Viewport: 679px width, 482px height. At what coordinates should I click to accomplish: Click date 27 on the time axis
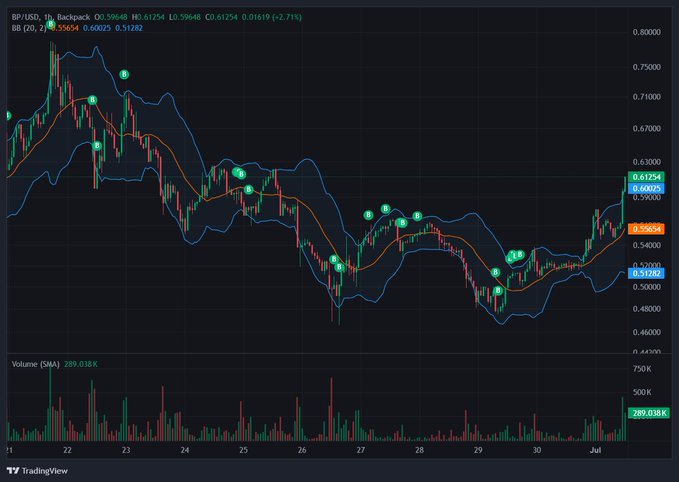(x=361, y=450)
